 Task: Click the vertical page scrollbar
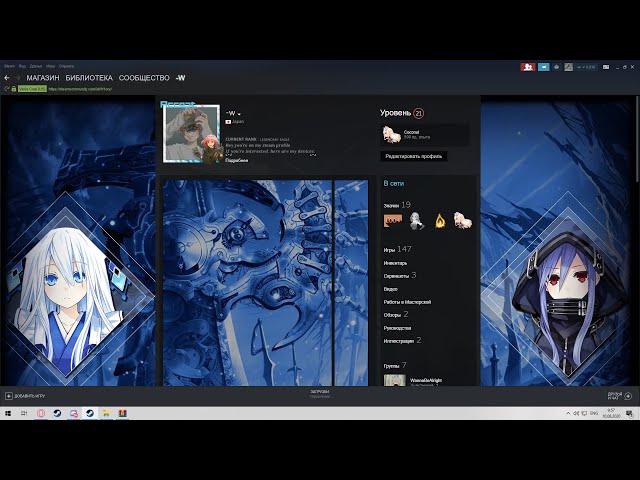click(637, 139)
